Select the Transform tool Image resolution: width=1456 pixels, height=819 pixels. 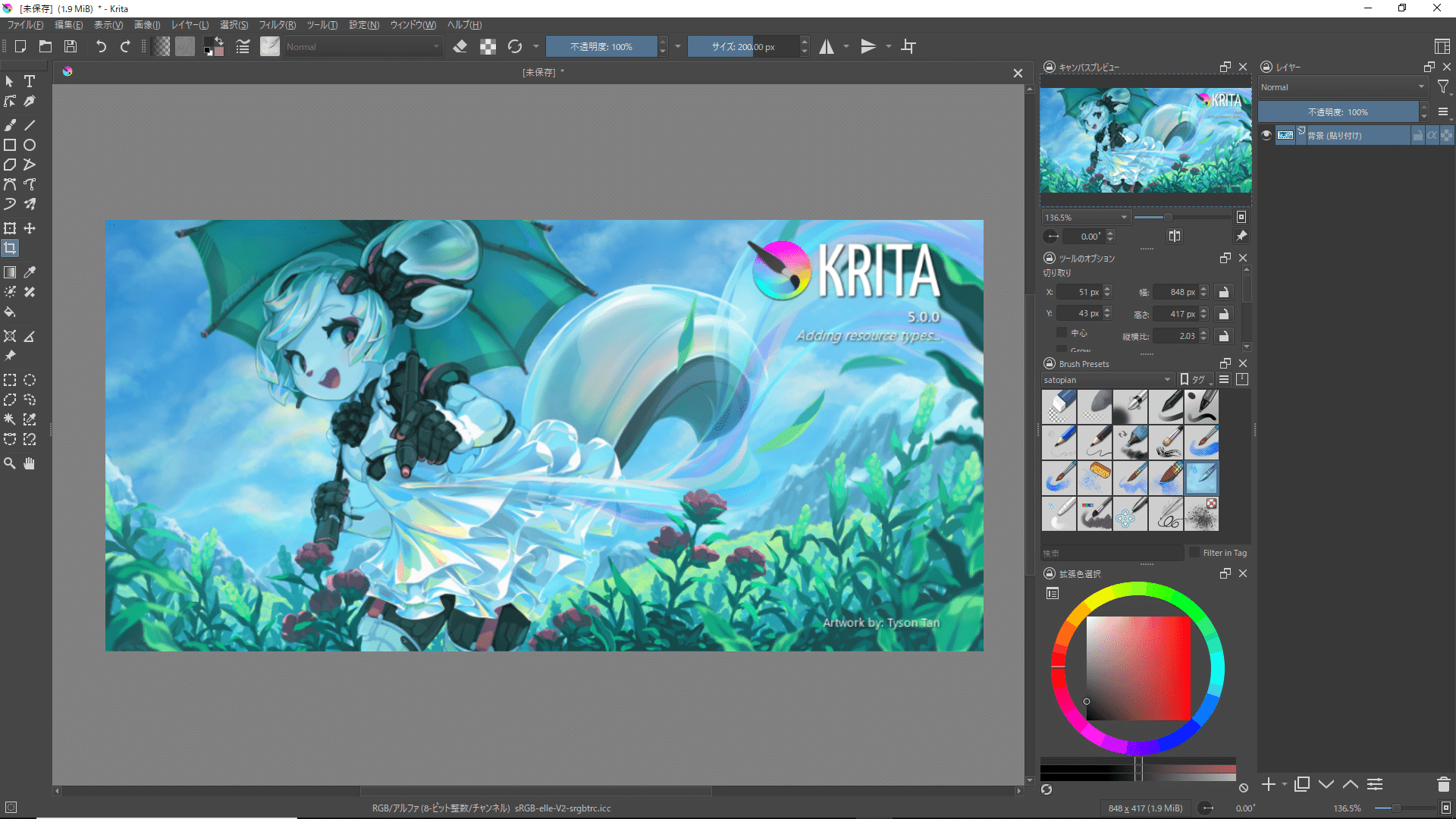[x=10, y=228]
